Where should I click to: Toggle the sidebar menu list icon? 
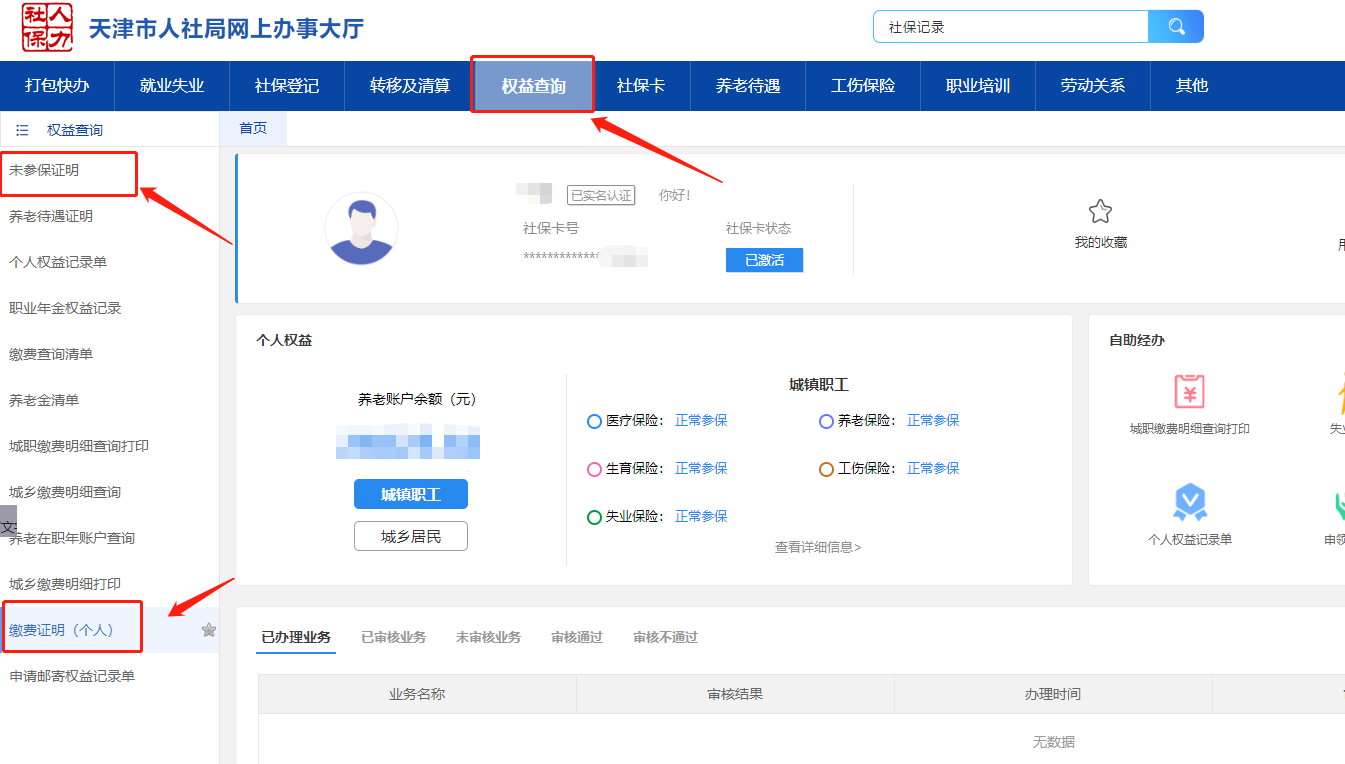tap(22, 130)
